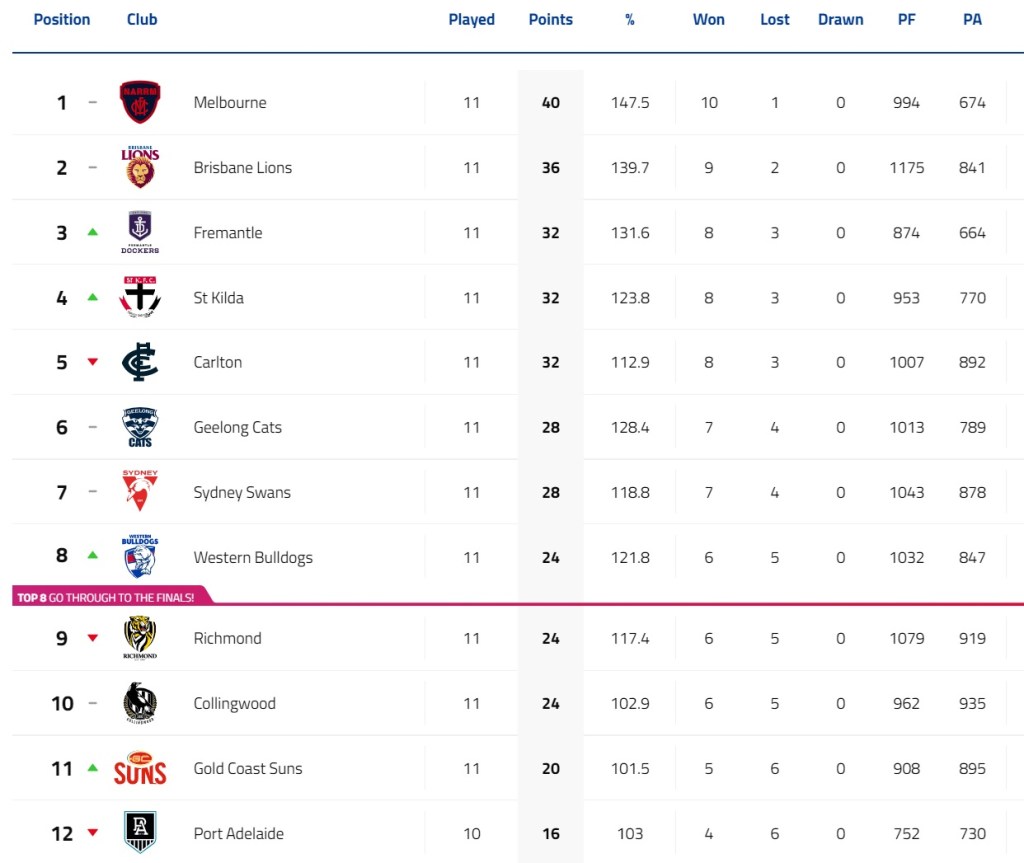Click the Richmond tiger logo

click(140, 638)
